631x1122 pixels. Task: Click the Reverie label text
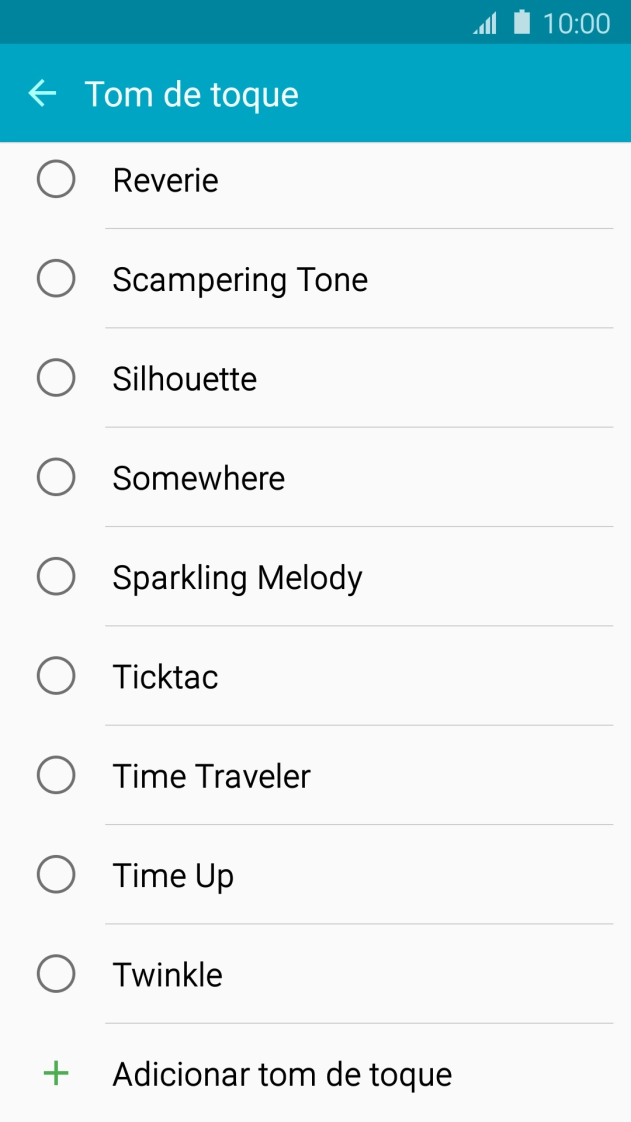tap(165, 180)
